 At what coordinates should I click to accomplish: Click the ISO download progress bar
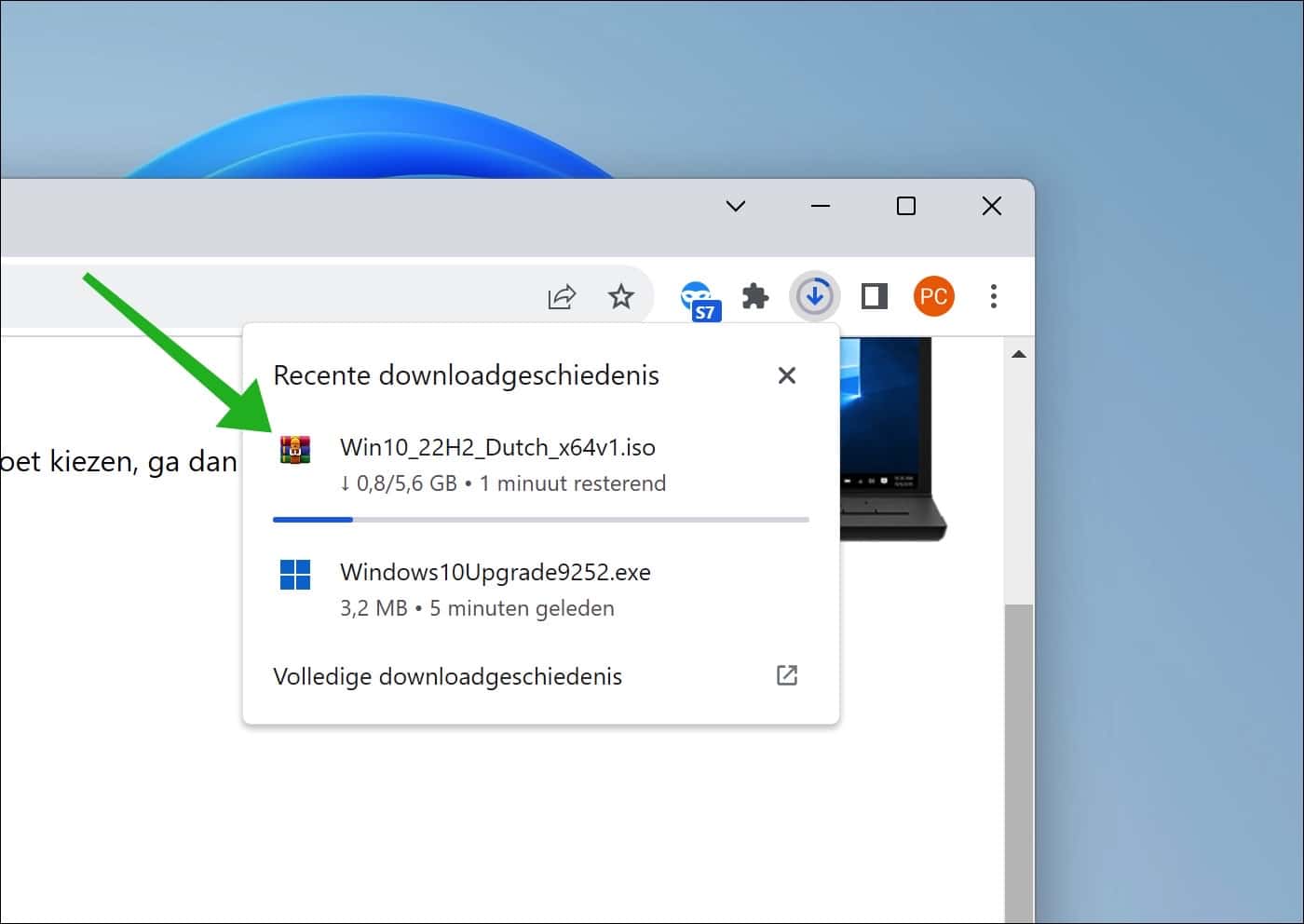(x=540, y=519)
